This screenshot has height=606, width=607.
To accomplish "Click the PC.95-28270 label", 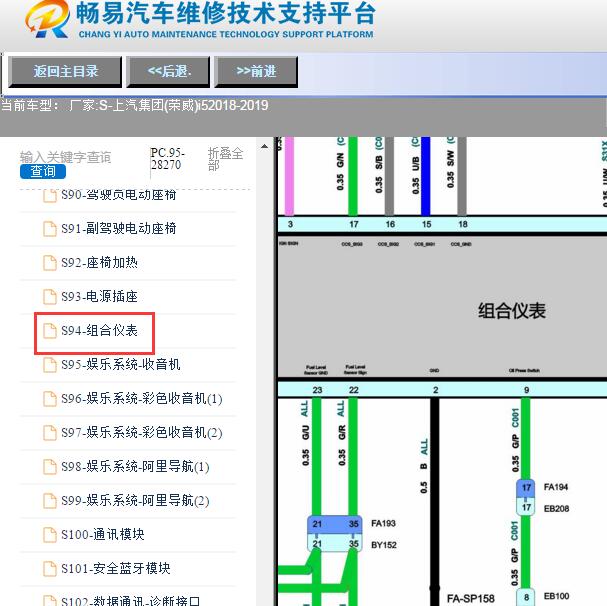I will pyautogui.click(x=167, y=159).
